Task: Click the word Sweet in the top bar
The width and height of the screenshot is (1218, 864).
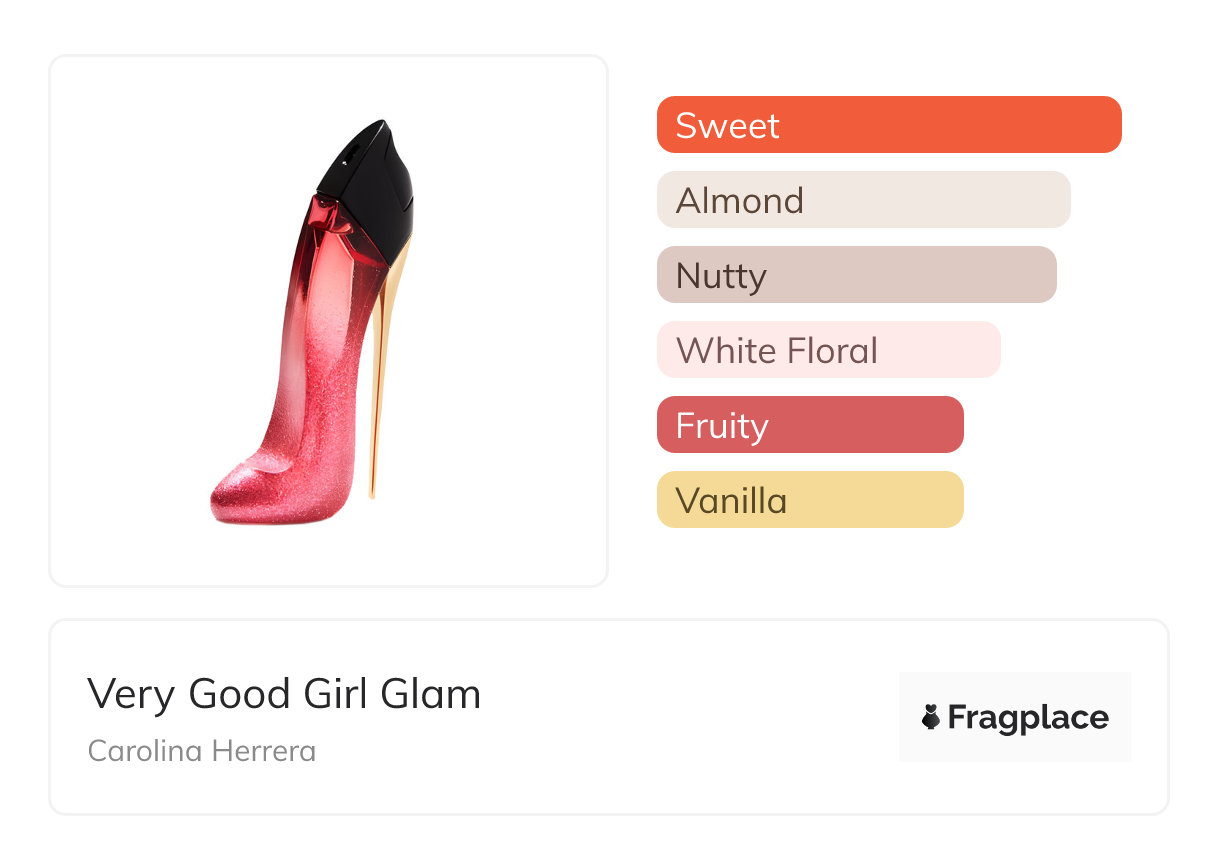Action: point(727,126)
